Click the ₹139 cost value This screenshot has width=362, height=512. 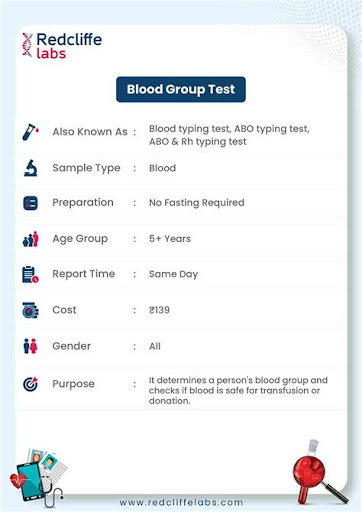(159, 310)
